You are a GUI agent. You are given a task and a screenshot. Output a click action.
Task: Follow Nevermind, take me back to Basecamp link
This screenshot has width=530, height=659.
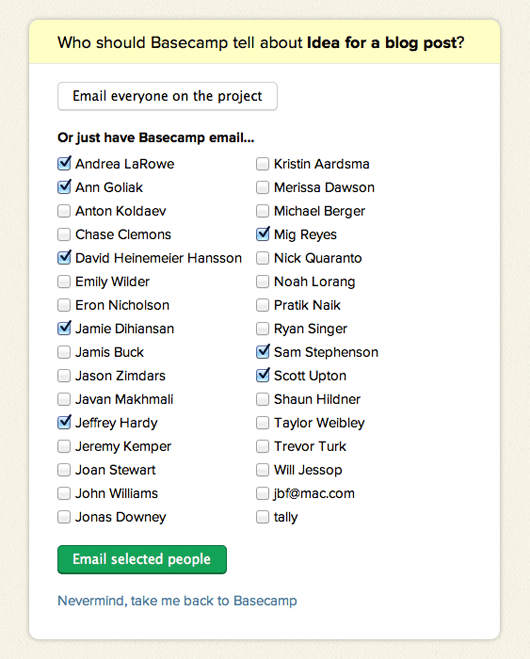coord(177,601)
